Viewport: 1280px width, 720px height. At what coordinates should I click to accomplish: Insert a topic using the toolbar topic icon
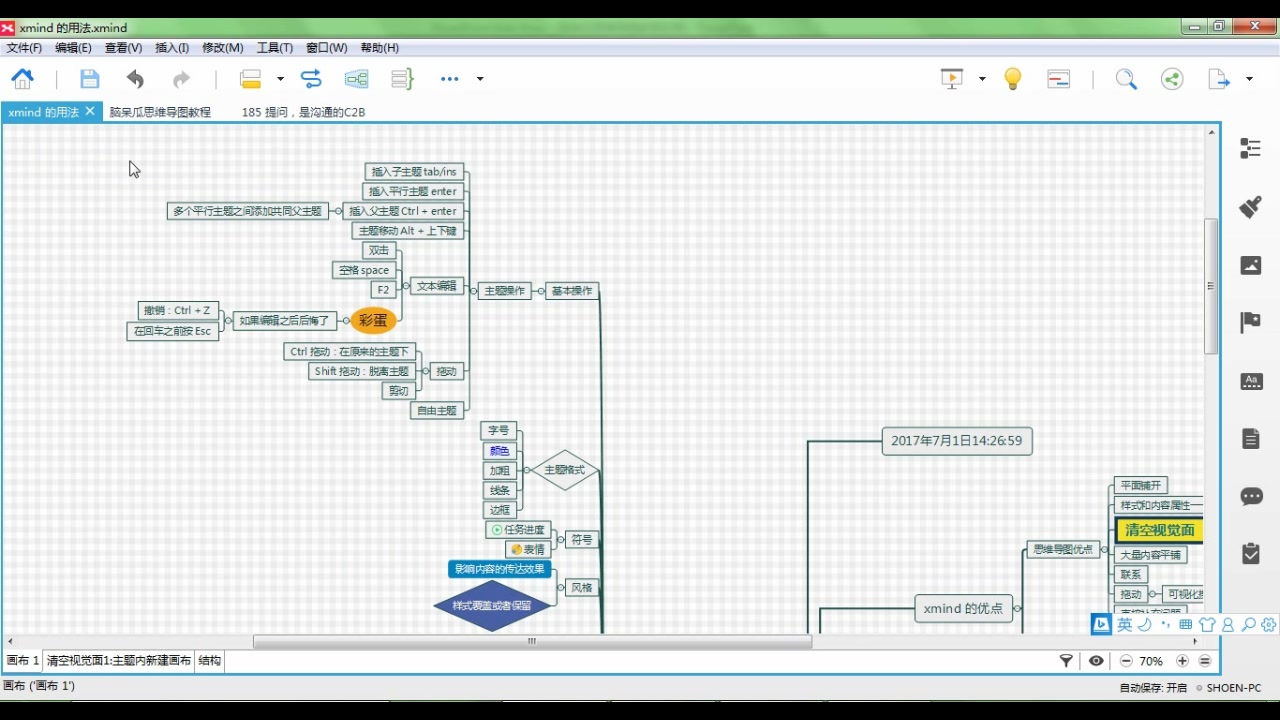click(x=250, y=79)
